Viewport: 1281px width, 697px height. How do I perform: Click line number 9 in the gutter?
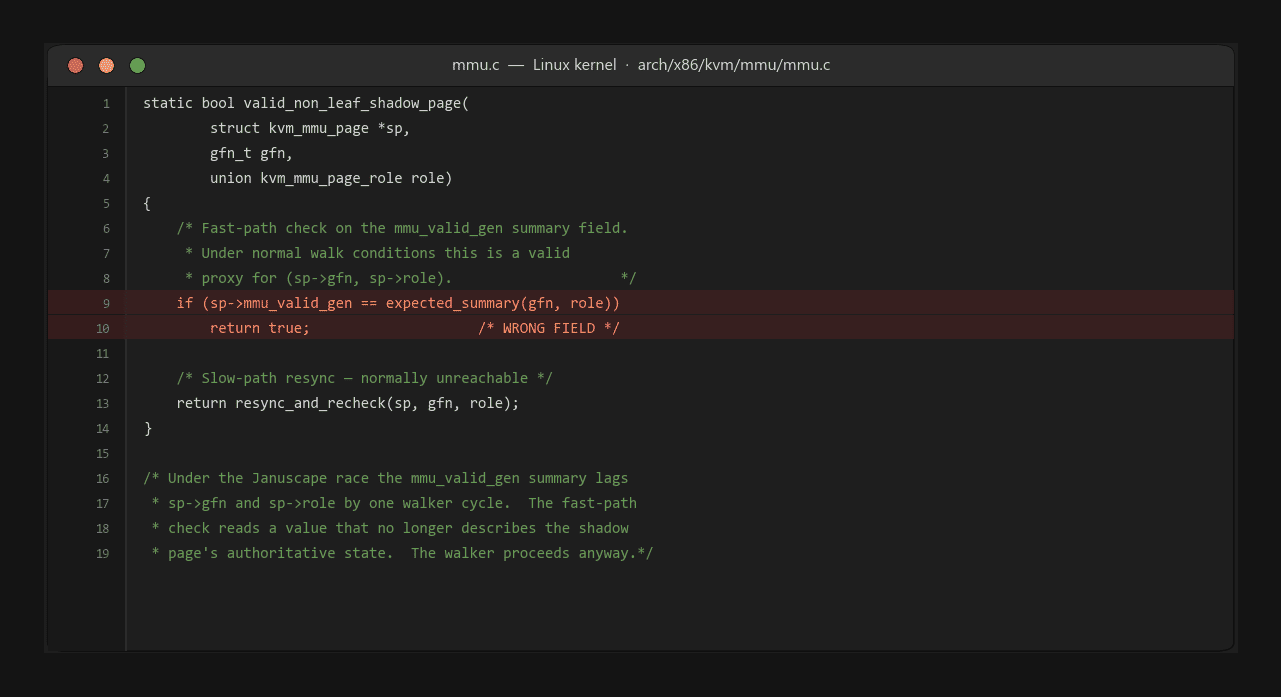pos(106,304)
